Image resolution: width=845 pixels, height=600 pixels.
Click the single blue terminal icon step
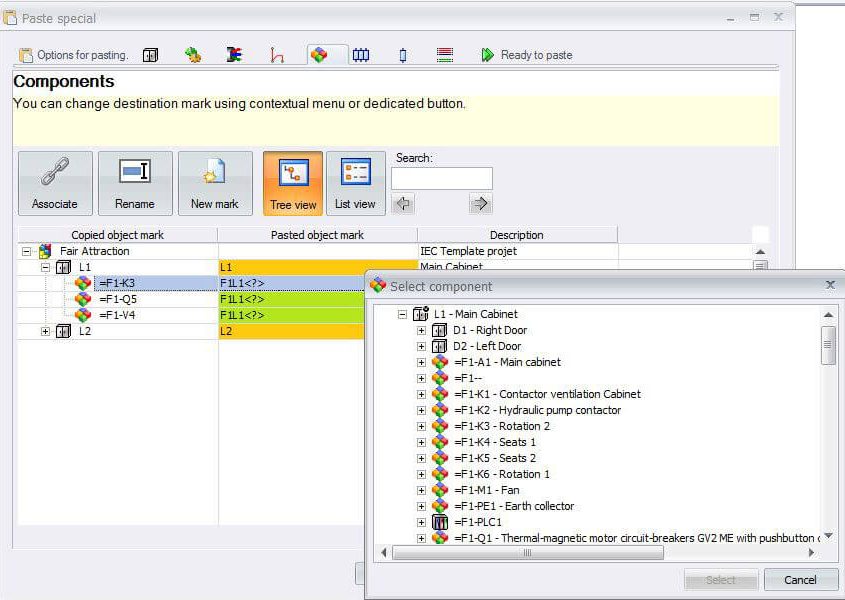click(x=403, y=55)
